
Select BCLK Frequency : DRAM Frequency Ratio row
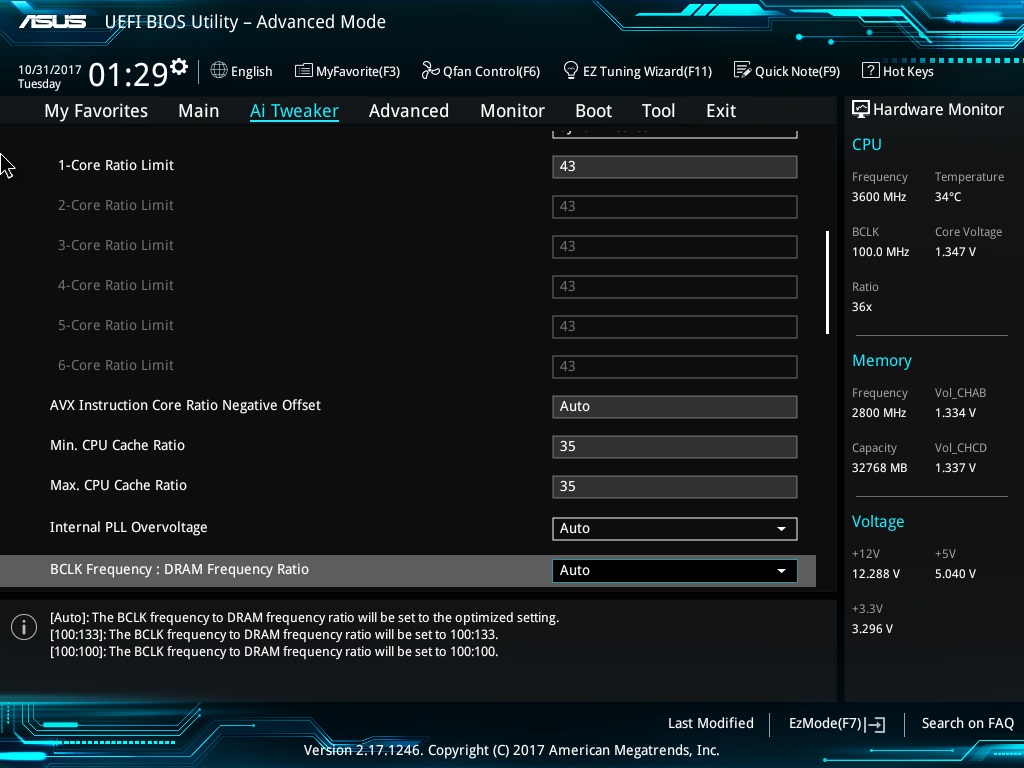click(x=408, y=570)
